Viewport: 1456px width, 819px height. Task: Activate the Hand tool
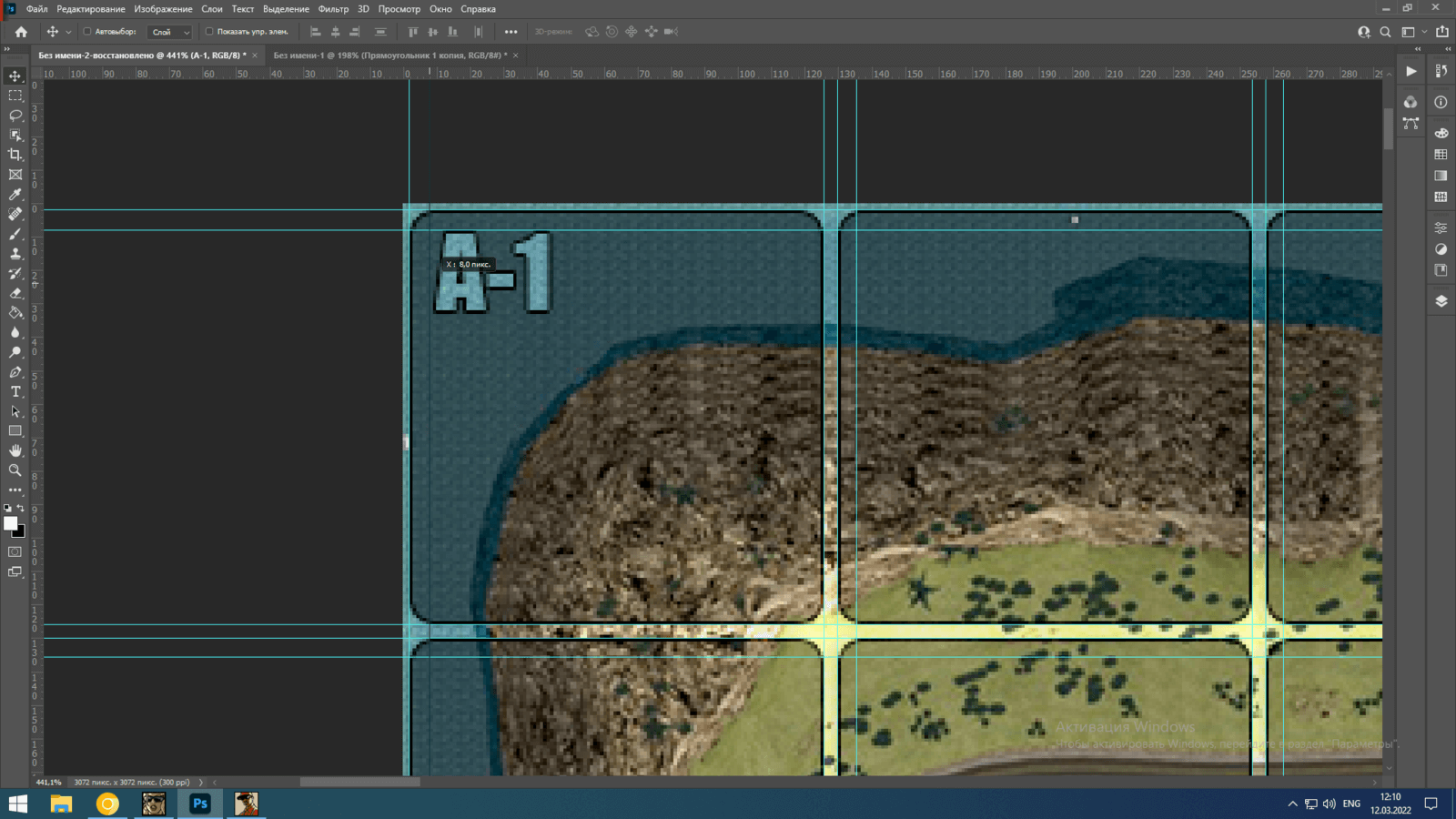point(15,450)
